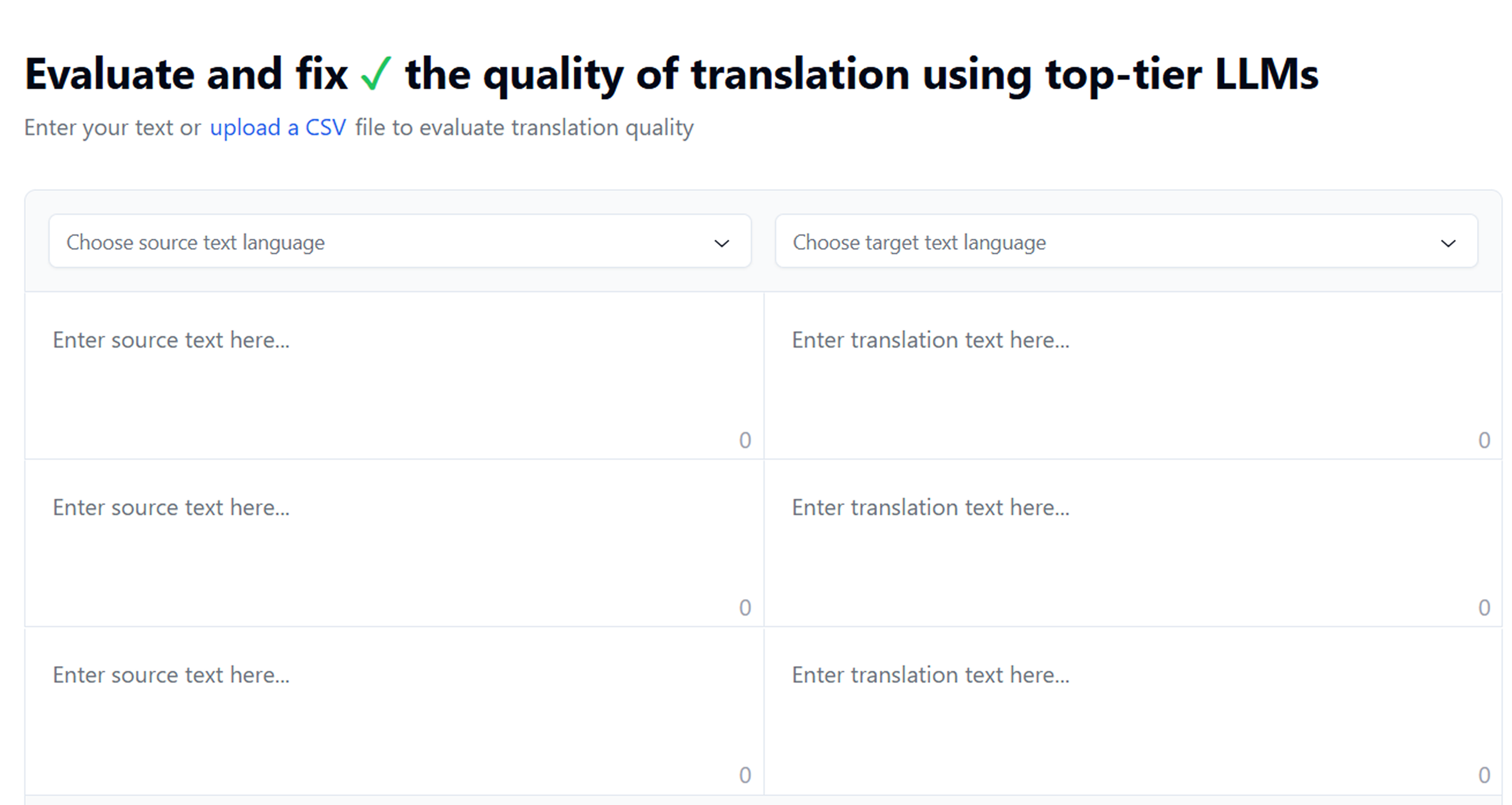Open the target text language dropdown
The image size is (1512, 805).
pyautogui.click(x=1126, y=242)
